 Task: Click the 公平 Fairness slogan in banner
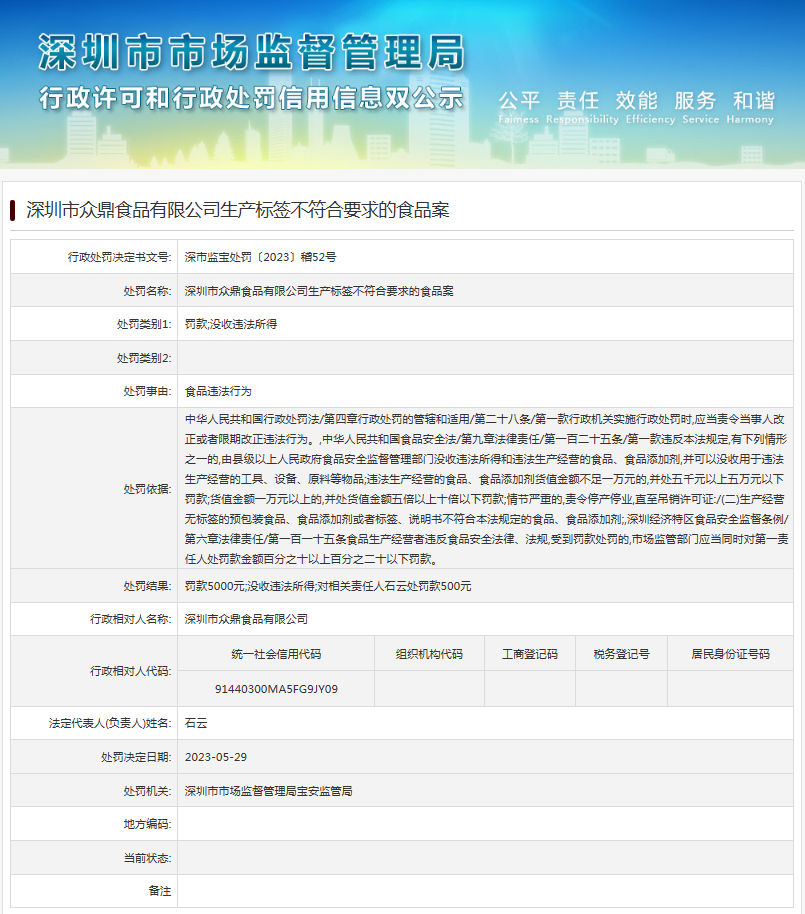coord(519,107)
